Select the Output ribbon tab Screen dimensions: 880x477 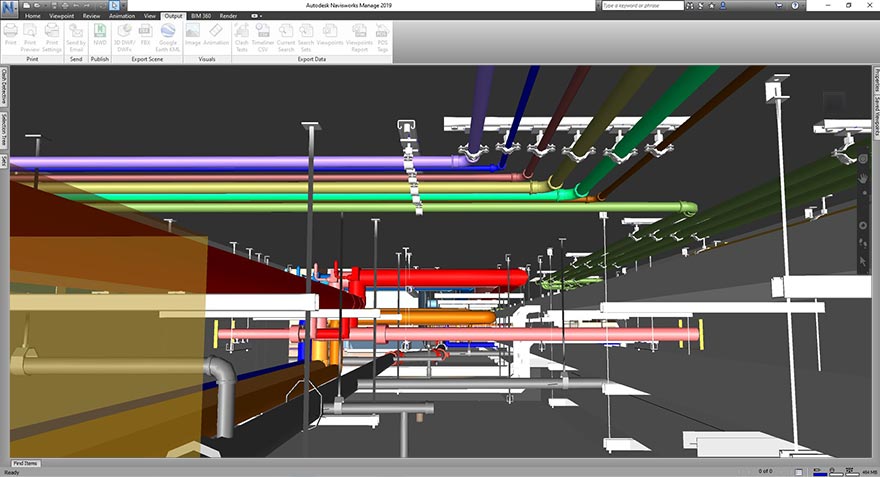pos(173,16)
